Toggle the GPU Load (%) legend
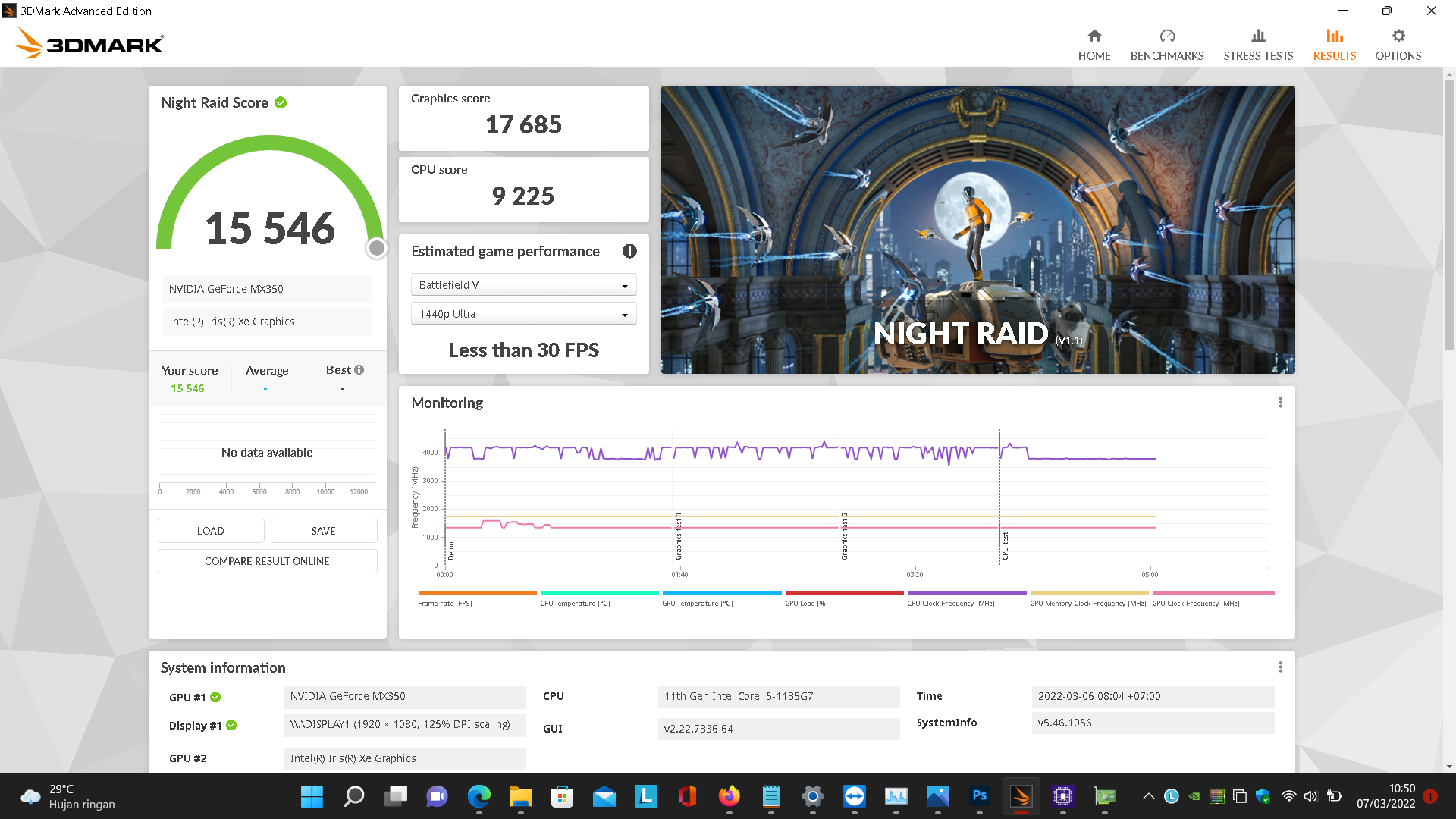 pos(844,598)
